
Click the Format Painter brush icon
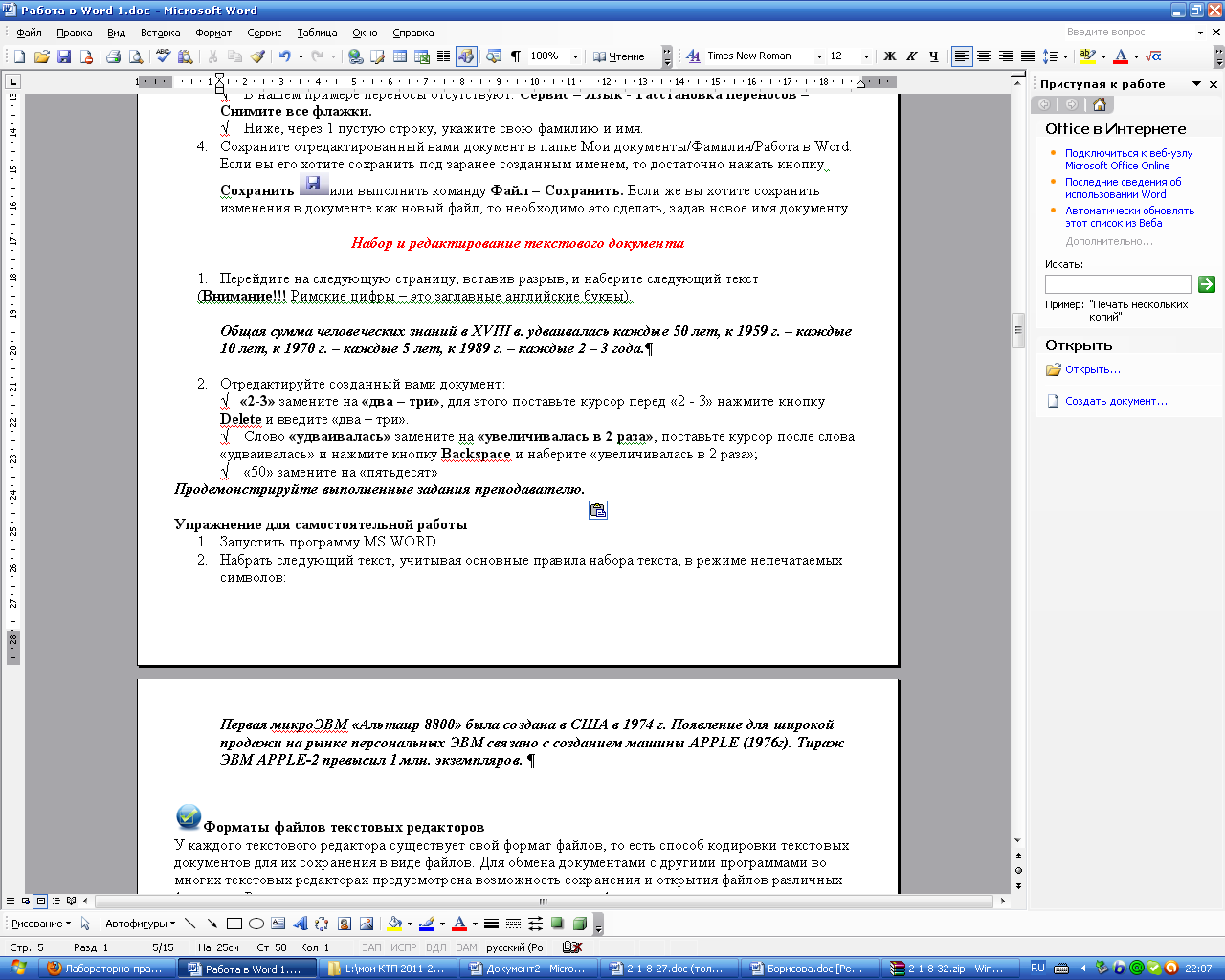click(257, 56)
